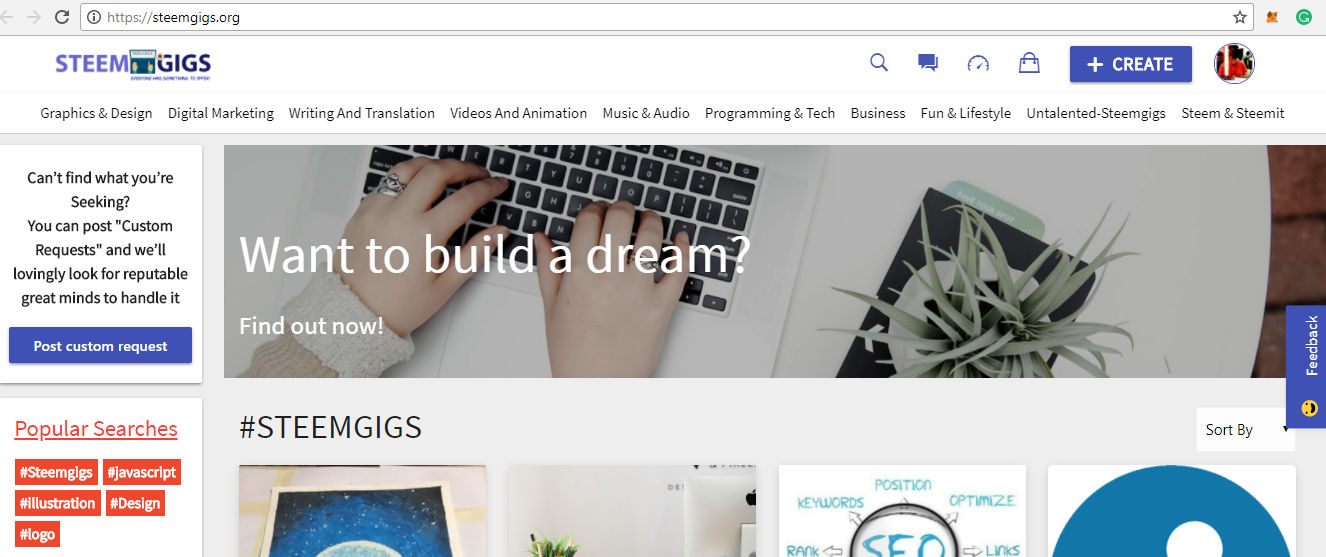The width and height of the screenshot is (1326, 557).
Task: Open the SEO gig thumbnail
Action: 902,511
